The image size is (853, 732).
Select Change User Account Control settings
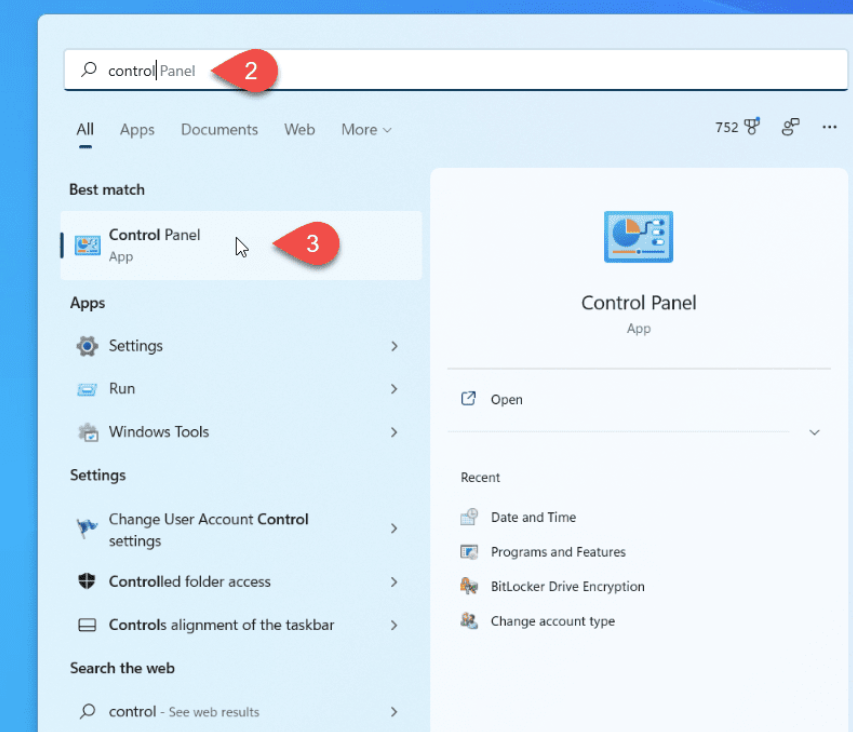[x=241, y=529]
